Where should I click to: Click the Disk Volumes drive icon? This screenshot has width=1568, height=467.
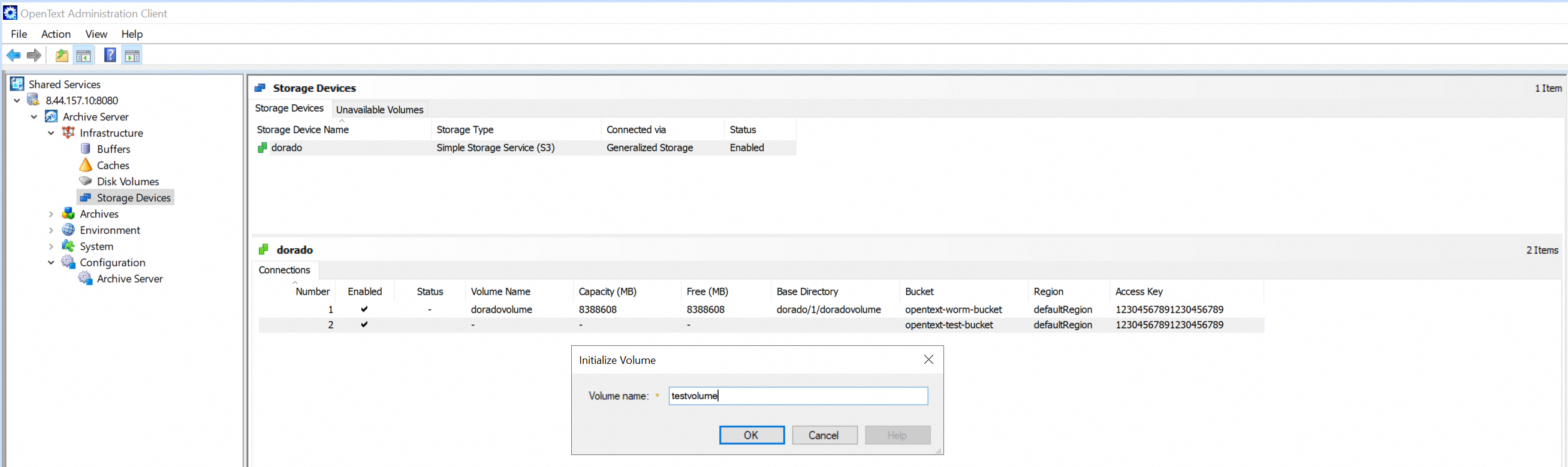point(86,181)
